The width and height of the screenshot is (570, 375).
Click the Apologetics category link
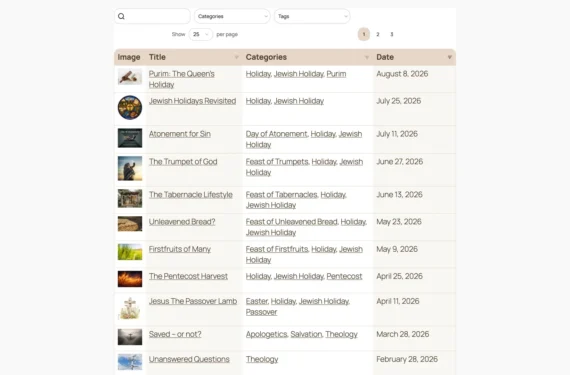coord(266,334)
